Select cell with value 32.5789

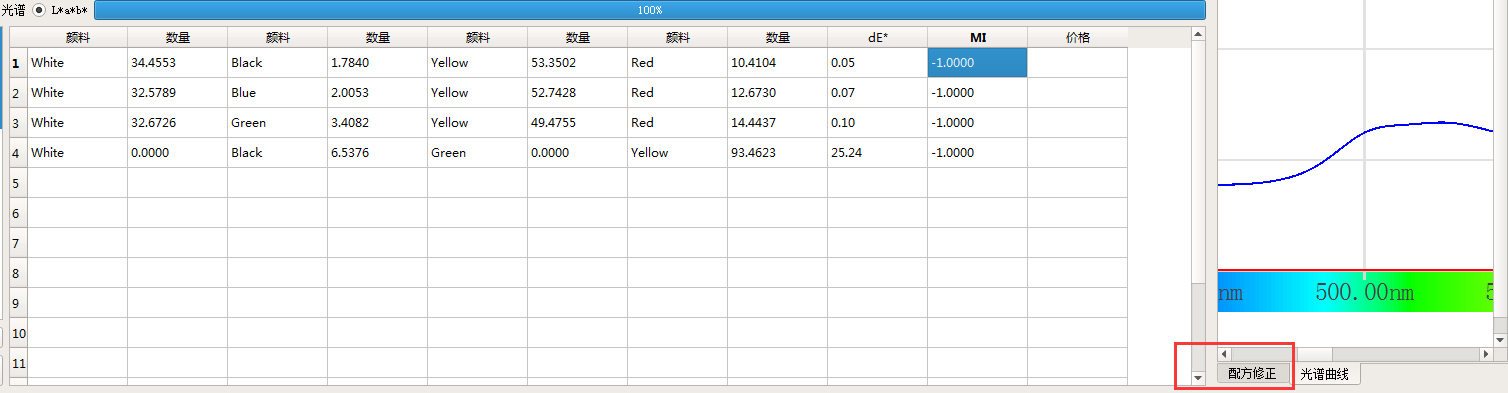[x=177, y=93]
